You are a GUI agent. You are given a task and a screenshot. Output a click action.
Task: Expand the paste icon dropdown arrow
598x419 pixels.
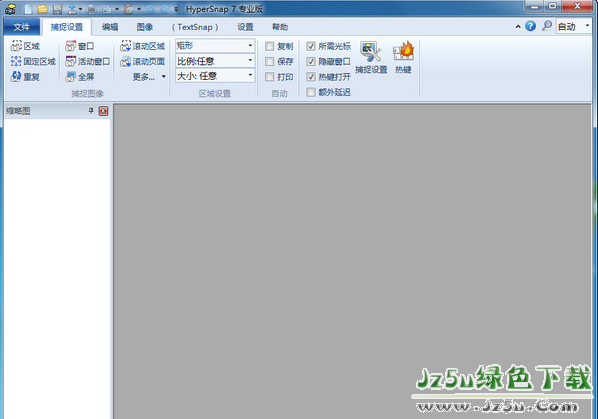pyautogui.click(x=139, y=9)
